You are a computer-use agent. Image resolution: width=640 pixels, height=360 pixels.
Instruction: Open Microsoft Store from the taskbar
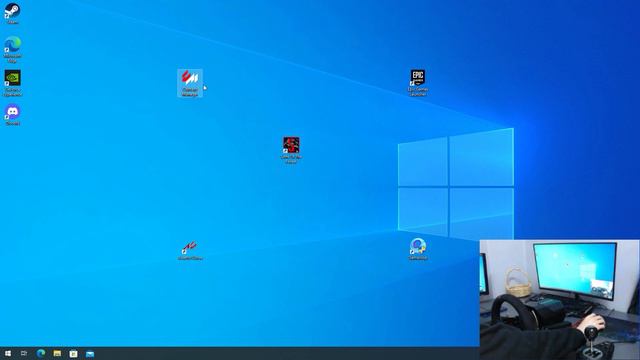click(73, 353)
